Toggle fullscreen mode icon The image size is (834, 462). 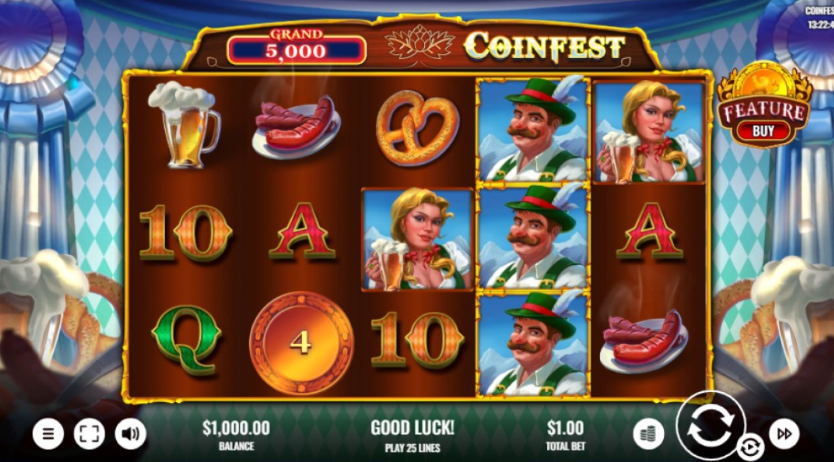coord(89,434)
